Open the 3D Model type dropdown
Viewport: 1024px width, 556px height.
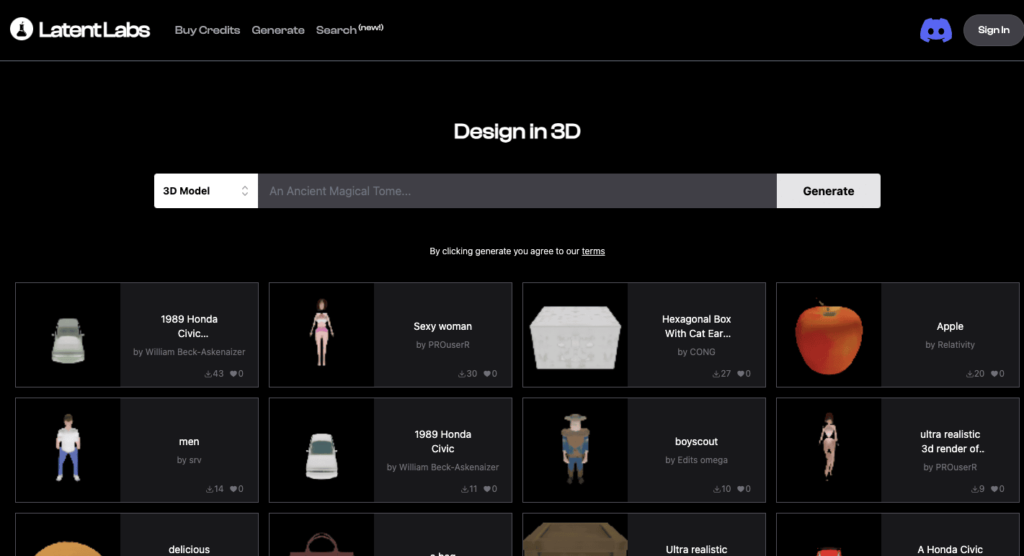tap(206, 191)
